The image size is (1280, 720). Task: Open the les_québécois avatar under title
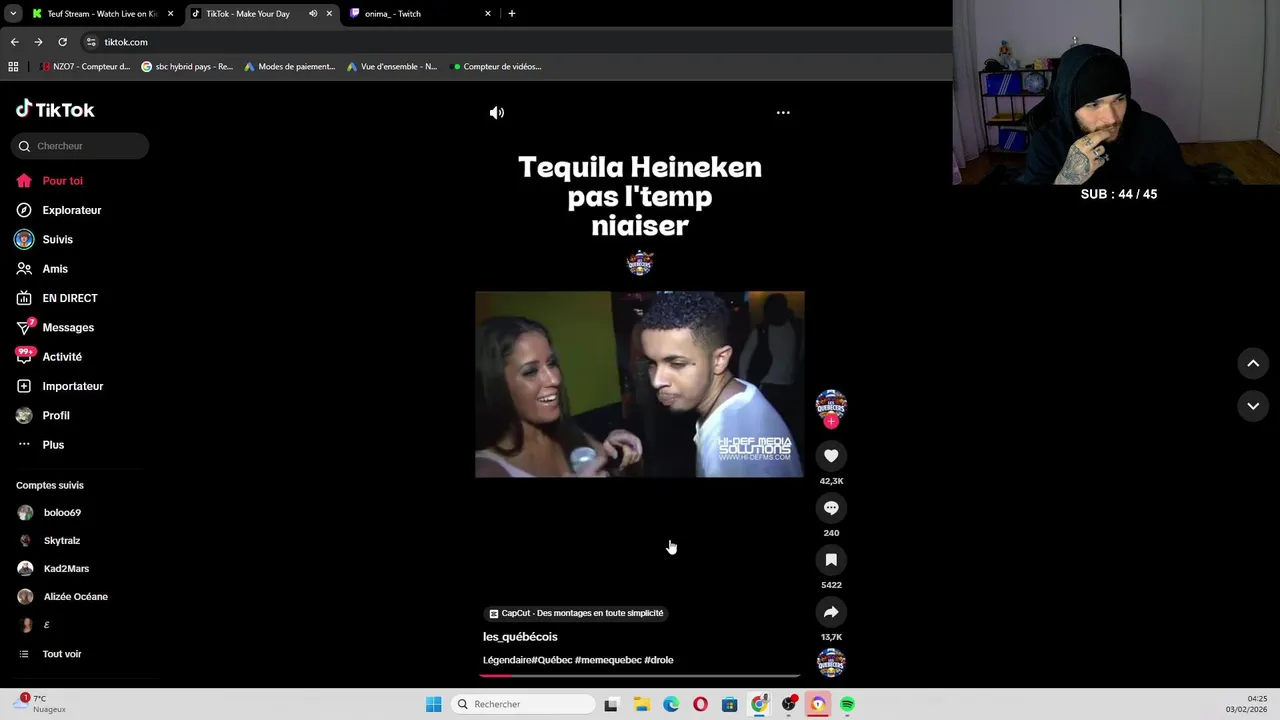pyautogui.click(x=640, y=263)
